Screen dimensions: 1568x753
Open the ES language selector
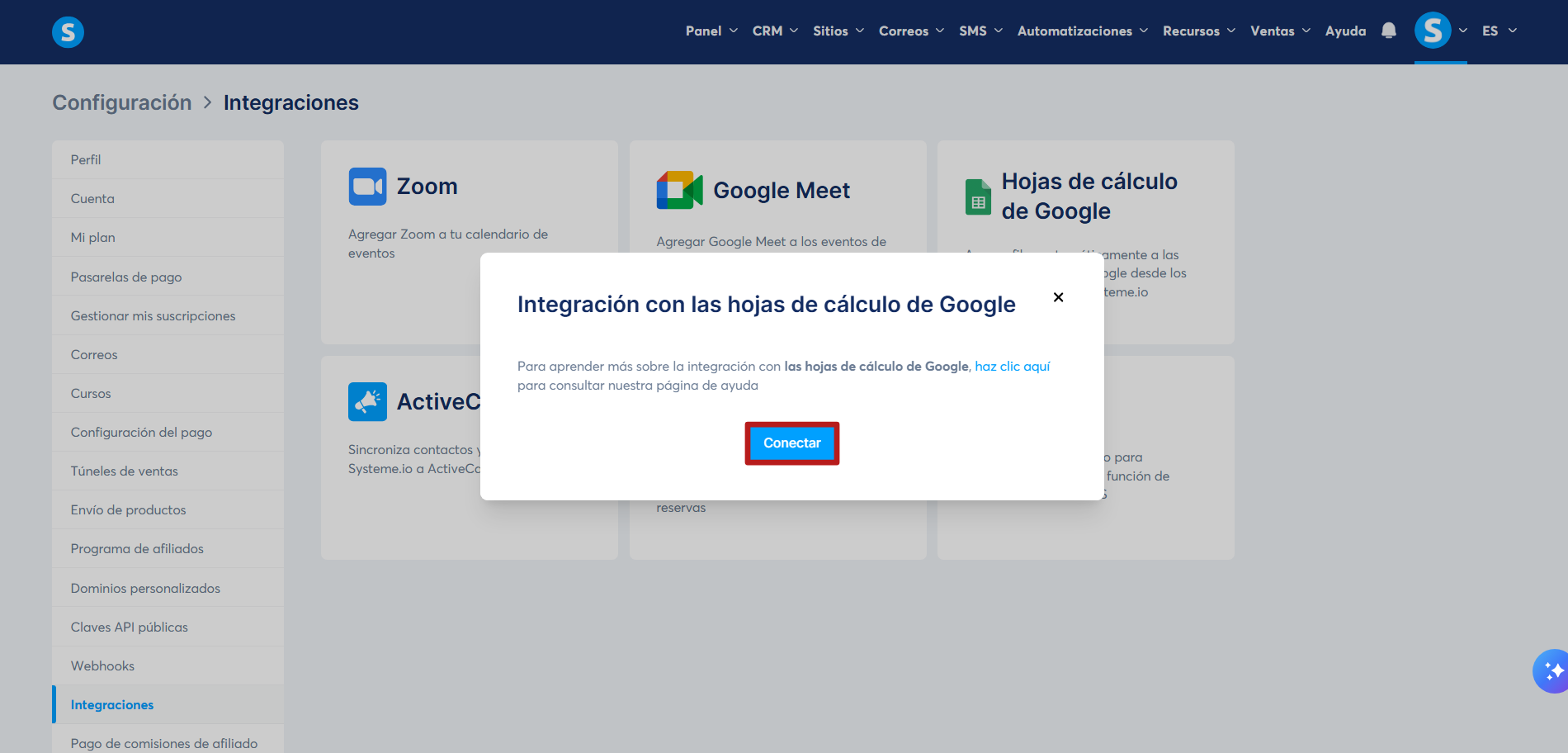(1500, 31)
